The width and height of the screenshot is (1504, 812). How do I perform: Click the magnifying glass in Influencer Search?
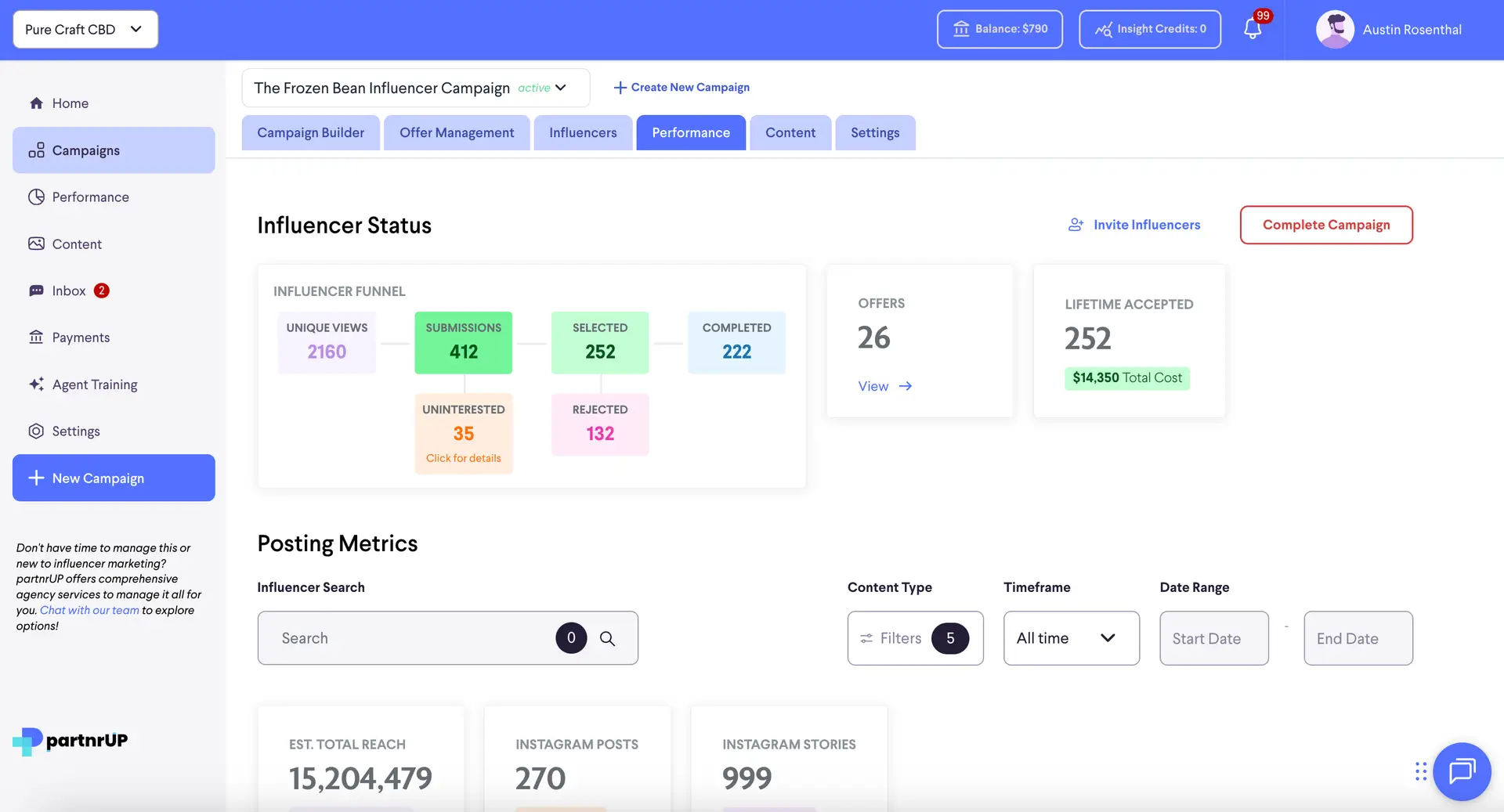608,638
